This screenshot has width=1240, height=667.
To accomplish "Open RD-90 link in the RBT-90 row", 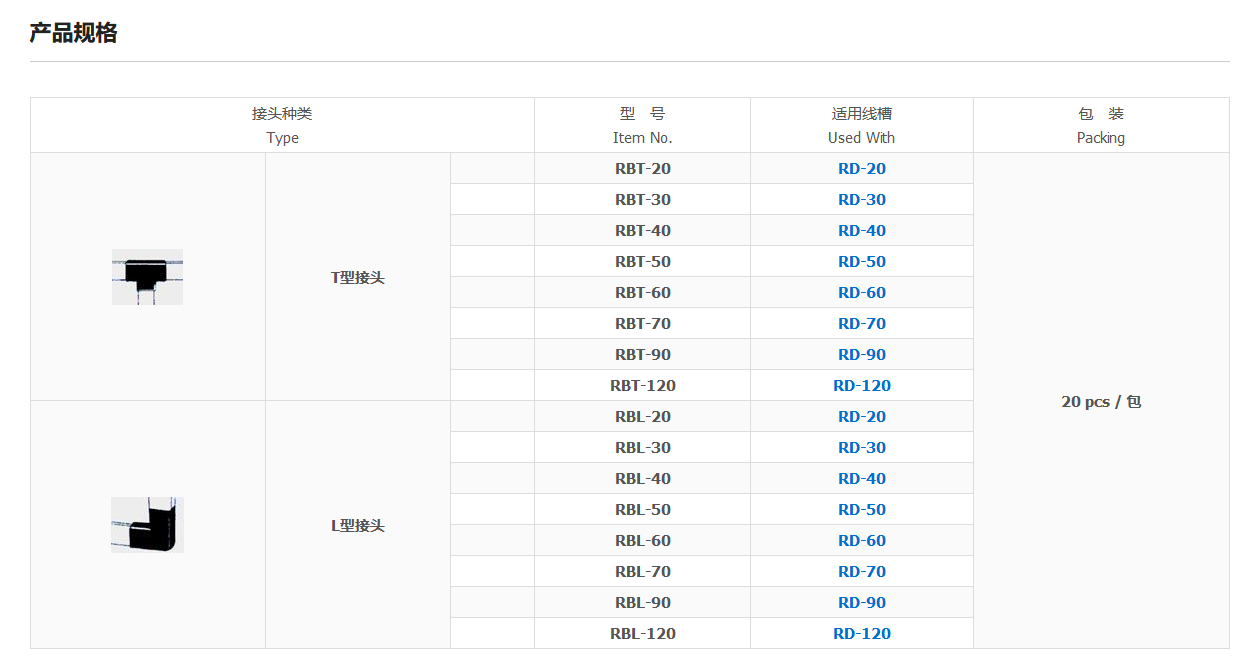I will tap(862, 355).
